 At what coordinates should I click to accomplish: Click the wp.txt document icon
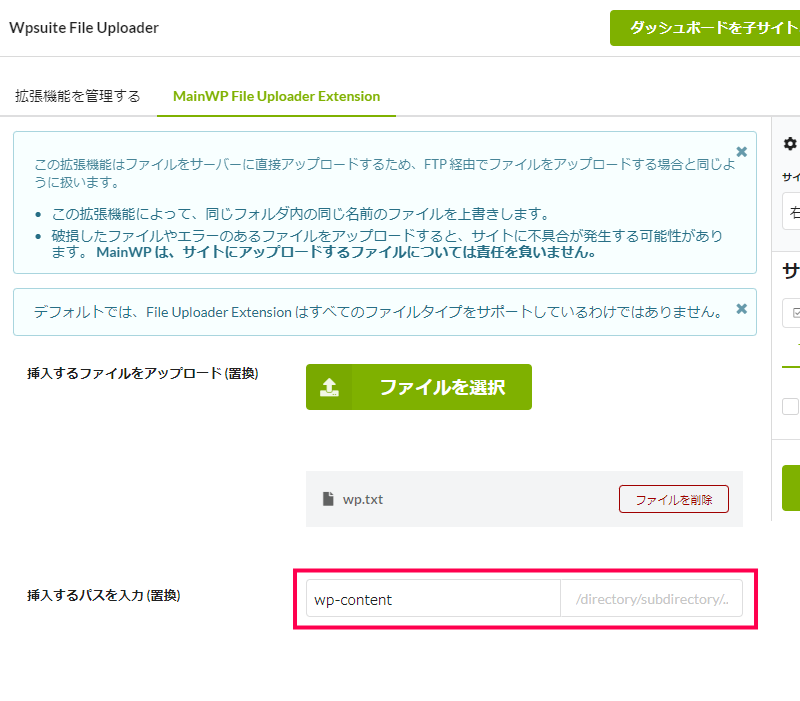328,498
